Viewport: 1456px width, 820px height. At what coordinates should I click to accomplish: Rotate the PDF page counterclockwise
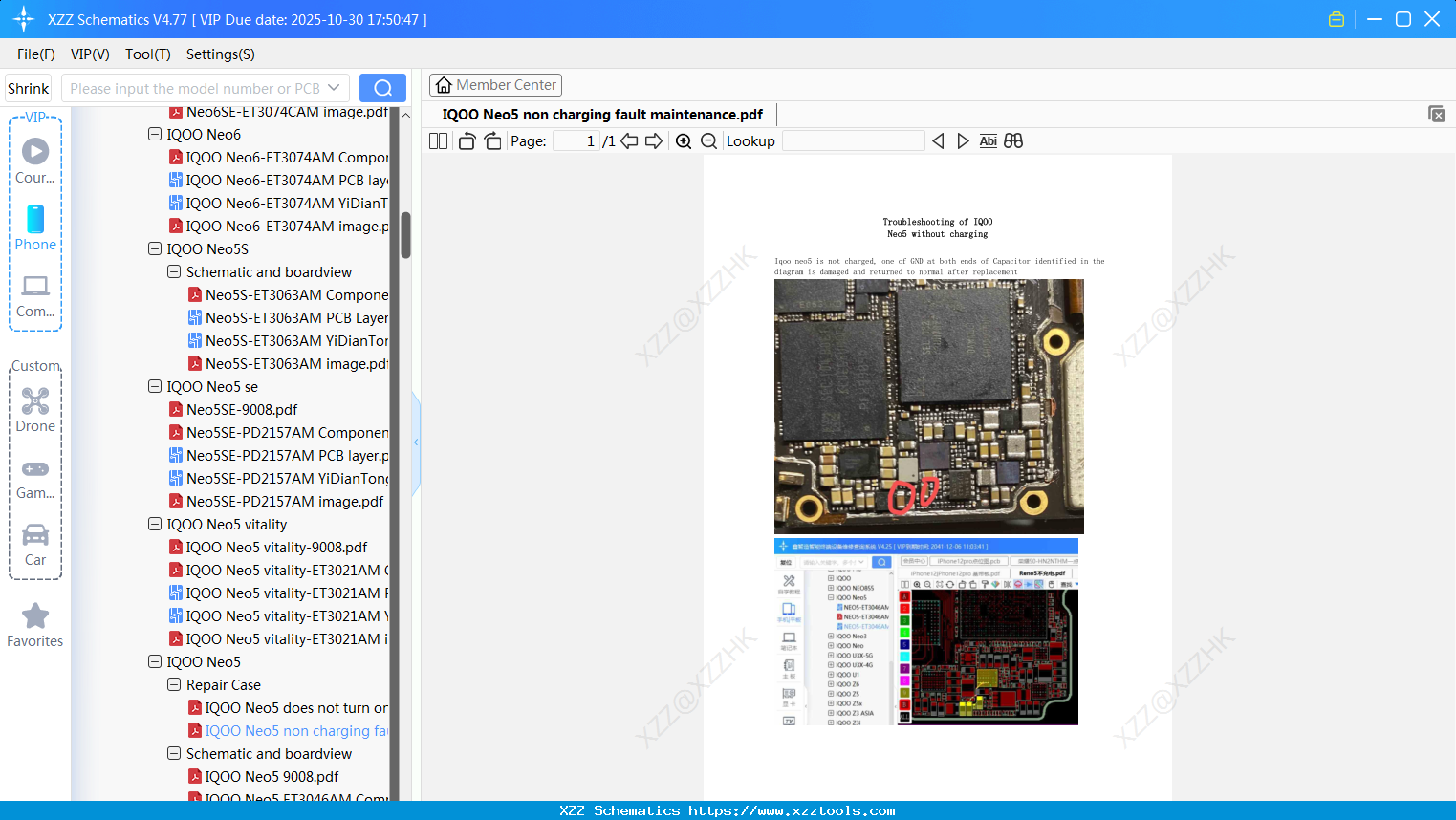pyautogui.click(x=467, y=141)
